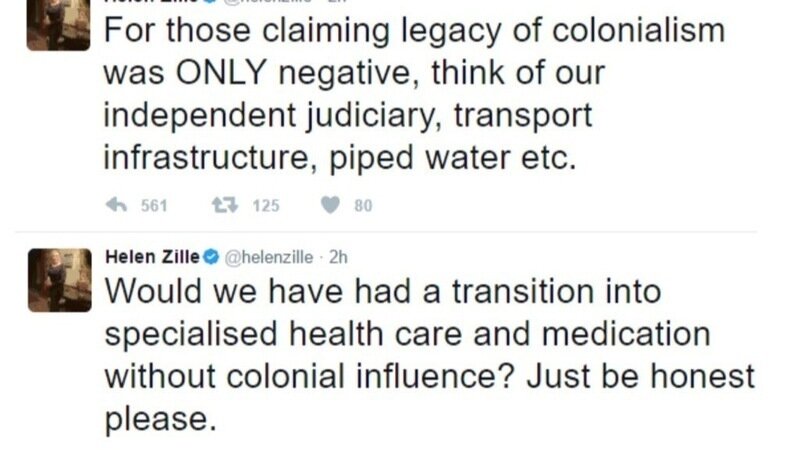Click the 125 retweets count
800x450 pixels.
coord(265,206)
